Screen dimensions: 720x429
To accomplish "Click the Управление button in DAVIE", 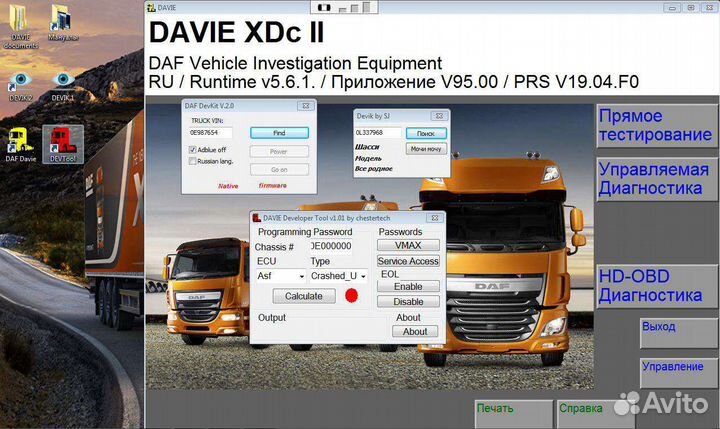I will (x=679, y=373).
